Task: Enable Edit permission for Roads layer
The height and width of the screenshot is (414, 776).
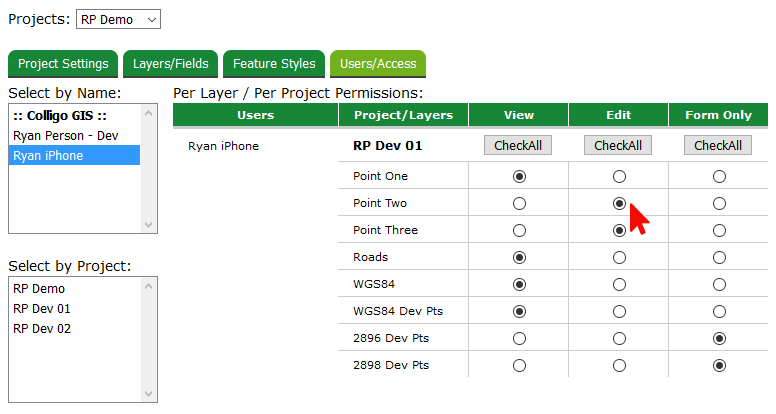Action: tap(619, 257)
